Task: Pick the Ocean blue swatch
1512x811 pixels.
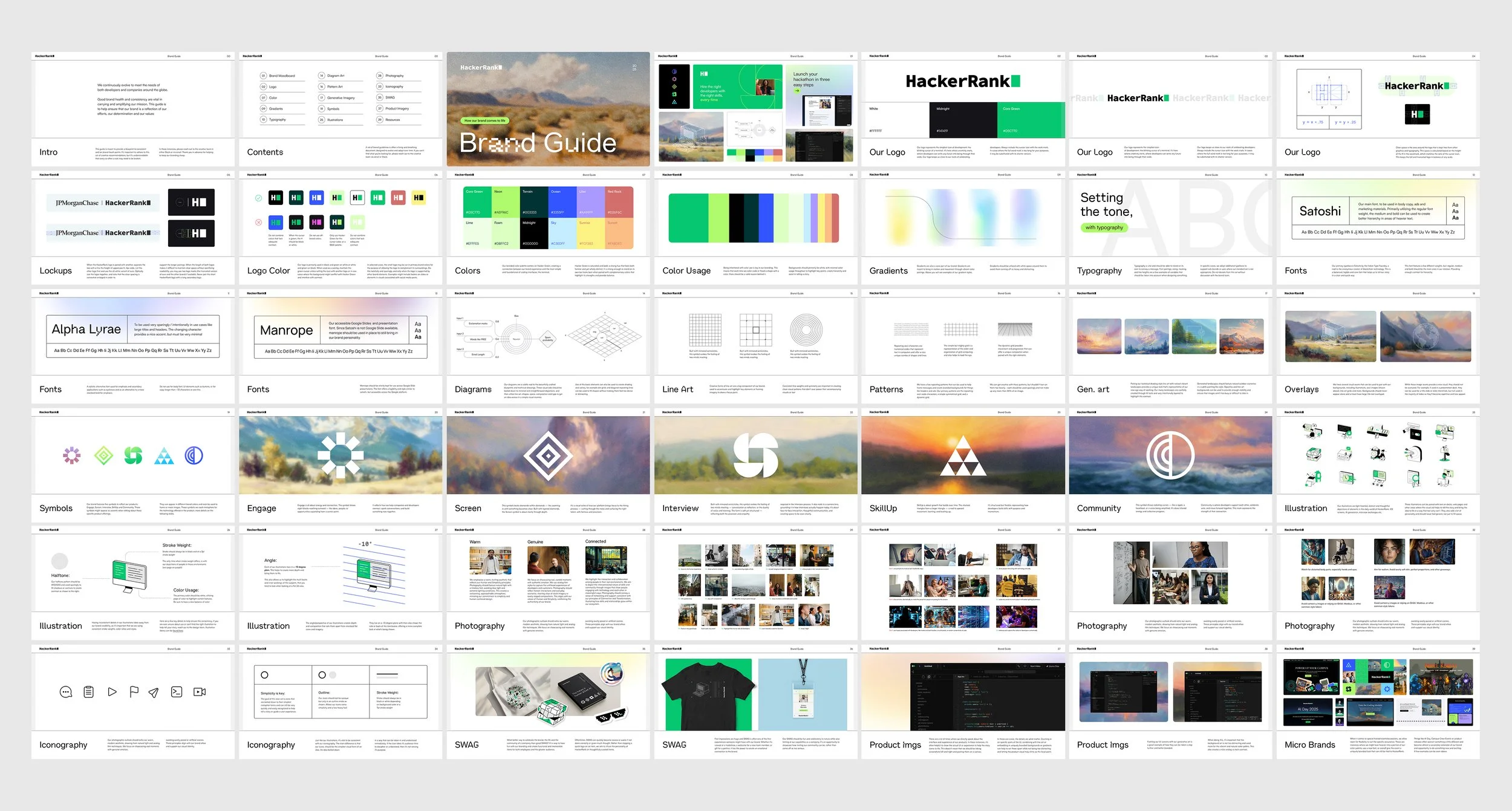Action: [563, 202]
